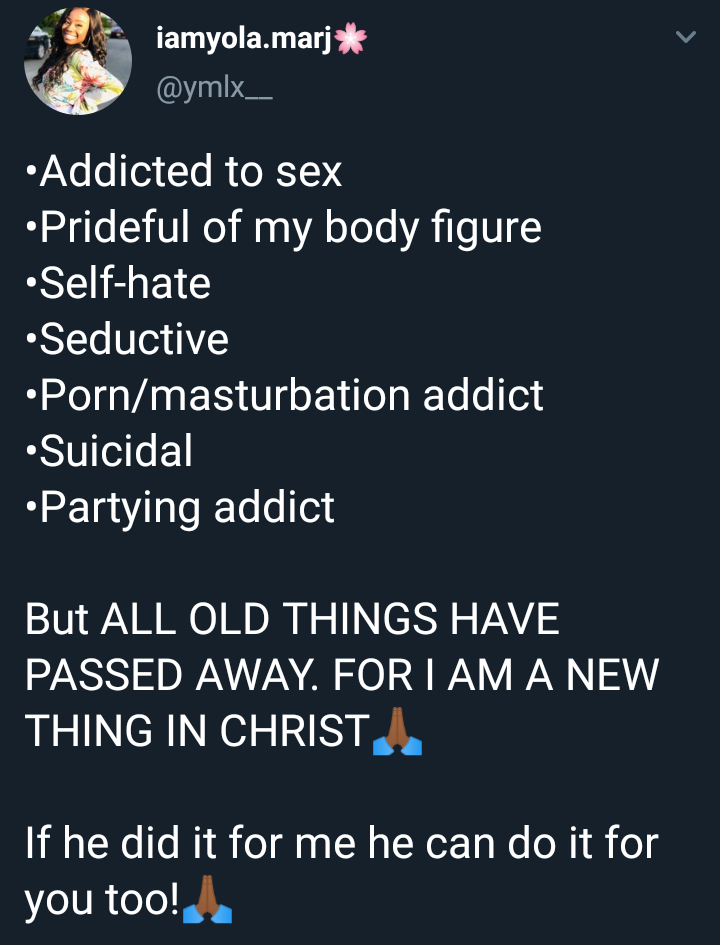
Task: Click the word "figure" in the tweet
Action: [x=483, y=228]
